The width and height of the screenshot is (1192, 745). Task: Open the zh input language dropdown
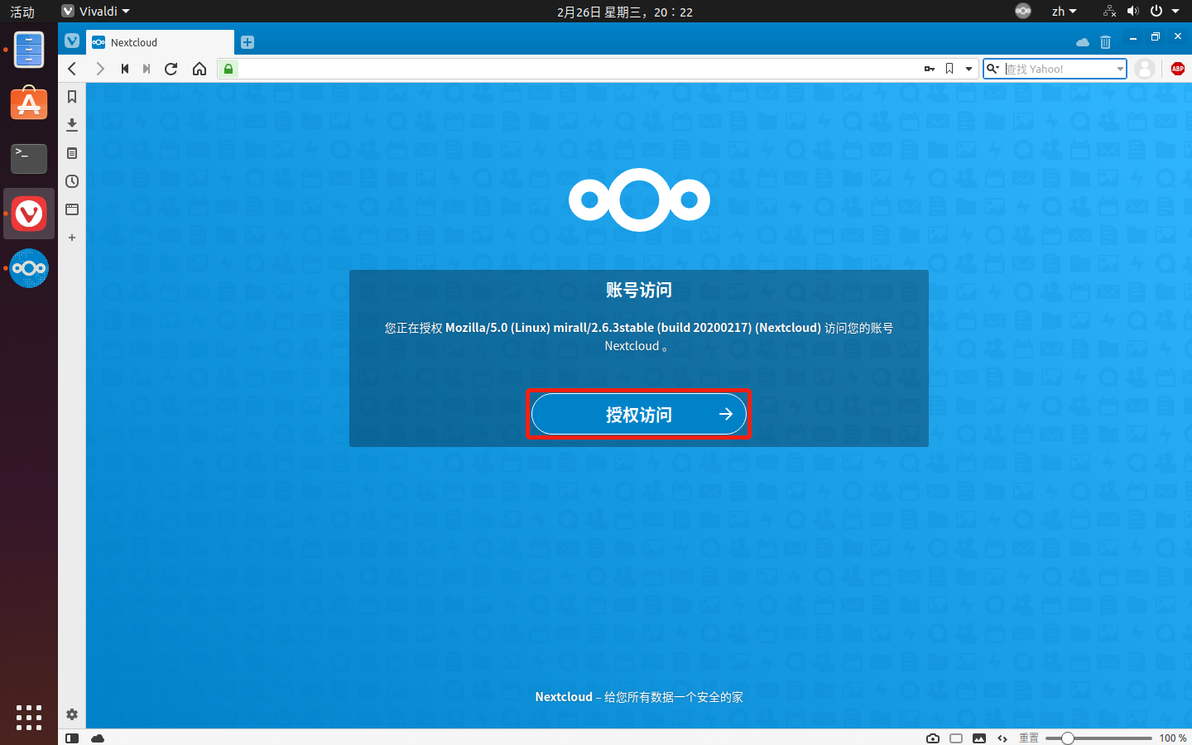click(x=1064, y=11)
